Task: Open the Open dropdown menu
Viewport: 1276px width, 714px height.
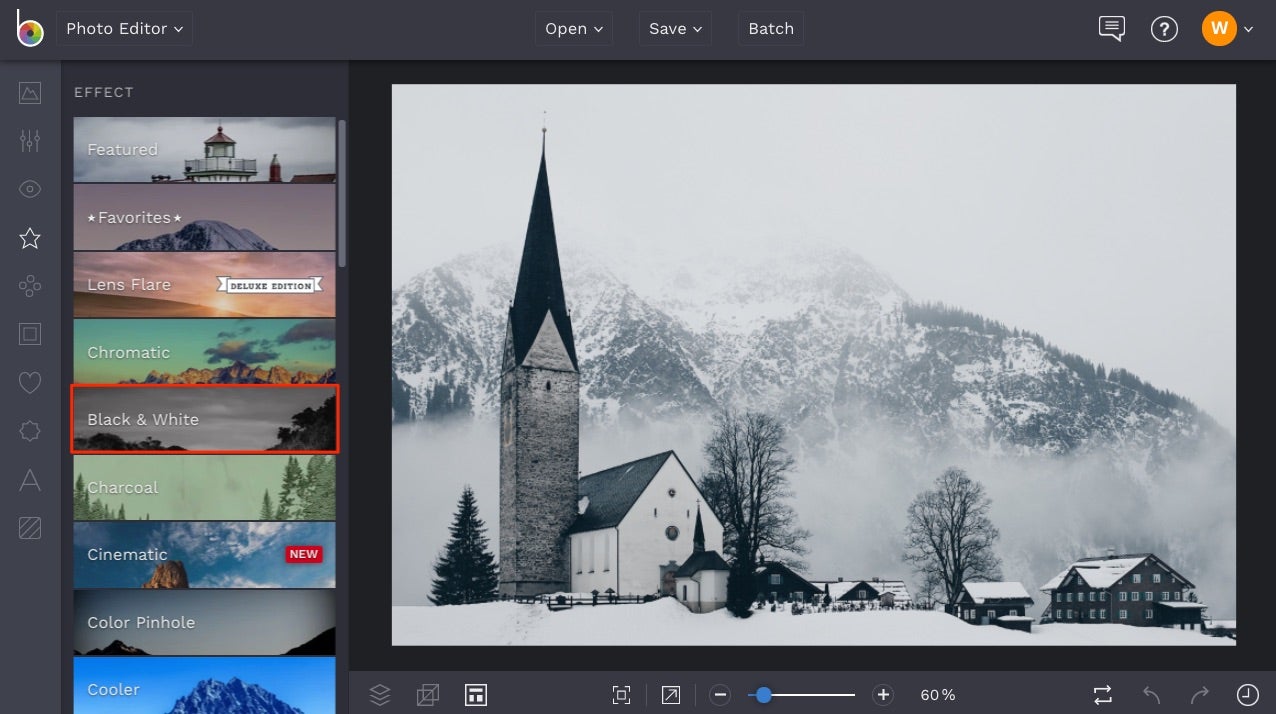Action: 573,28
